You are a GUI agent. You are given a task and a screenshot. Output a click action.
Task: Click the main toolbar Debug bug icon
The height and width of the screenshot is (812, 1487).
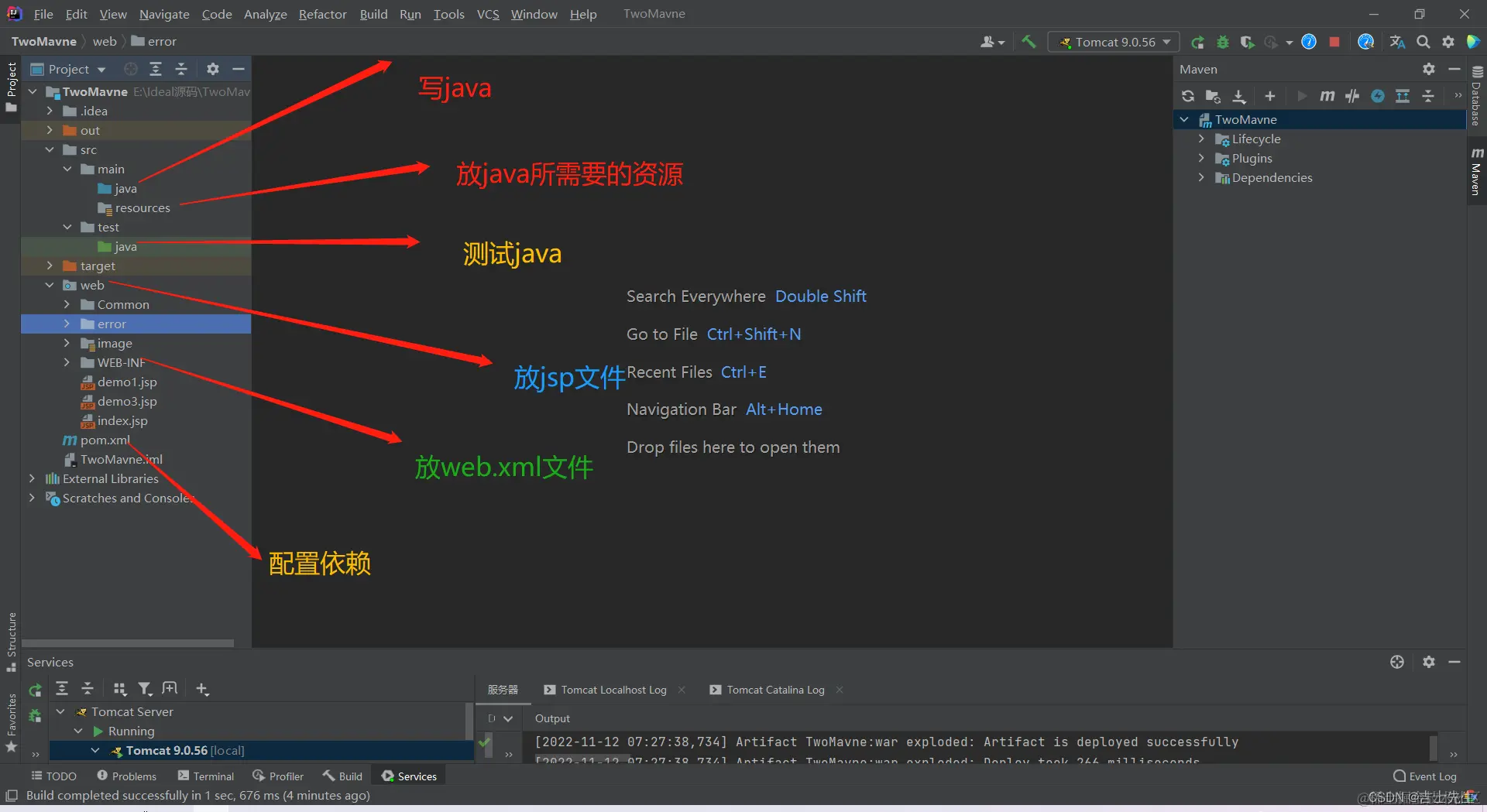point(1222,42)
